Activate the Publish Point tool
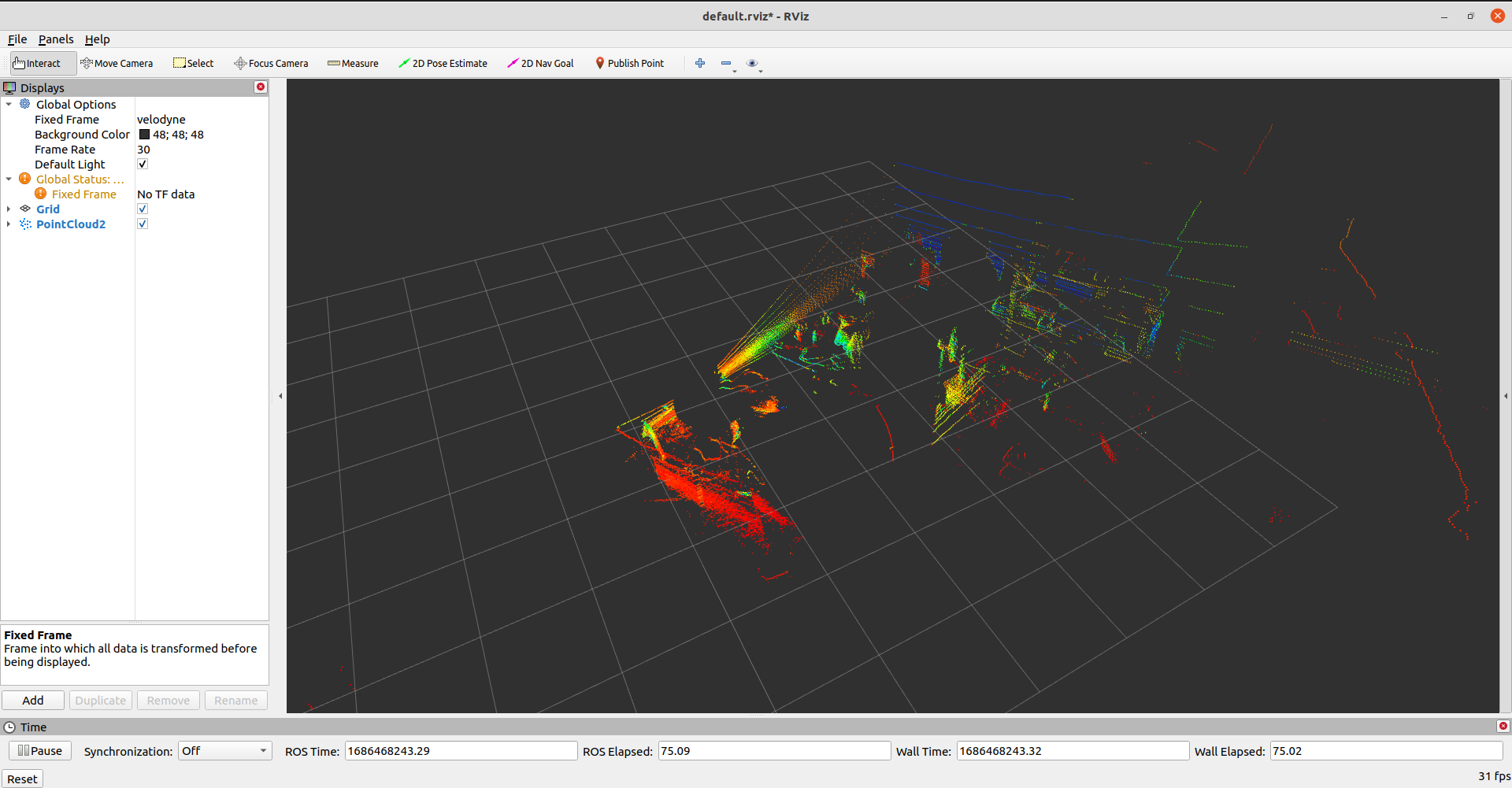1512x788 pixels. pos(629,63)
